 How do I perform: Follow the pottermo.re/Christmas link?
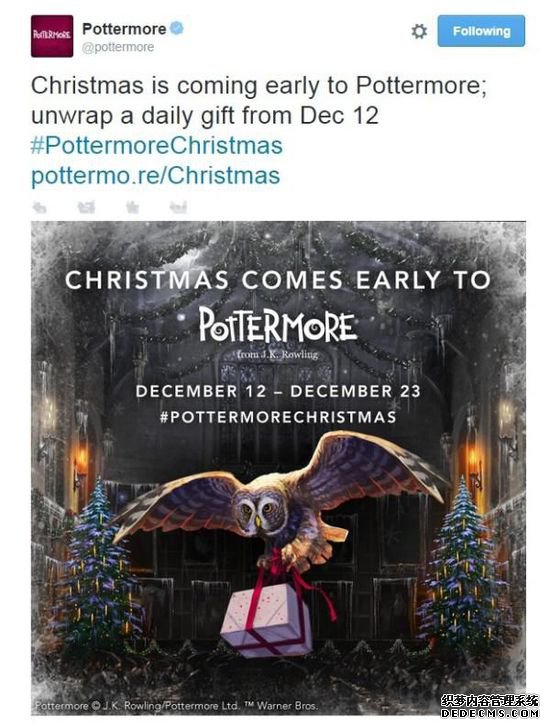[x=155, y=176]
